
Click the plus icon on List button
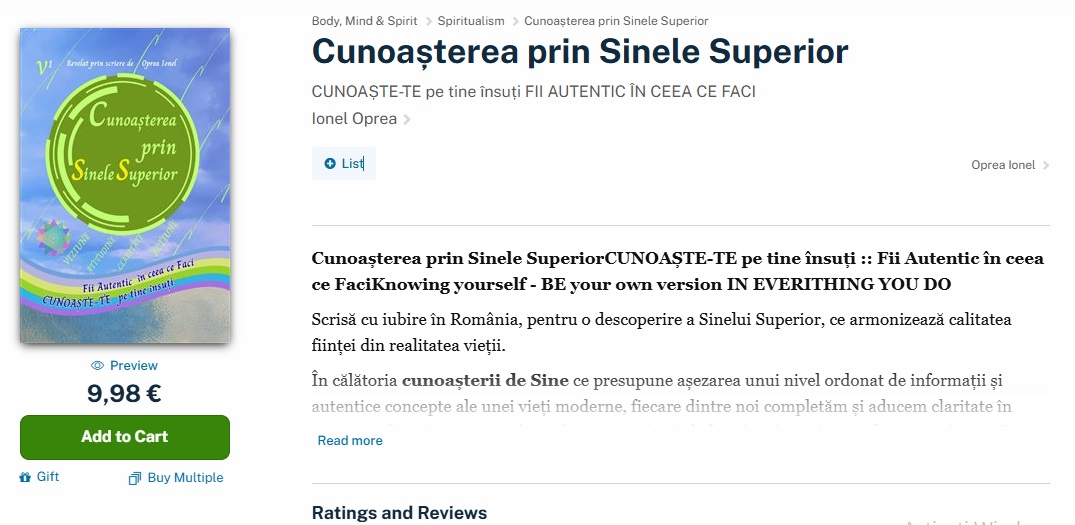click(330, 164)
